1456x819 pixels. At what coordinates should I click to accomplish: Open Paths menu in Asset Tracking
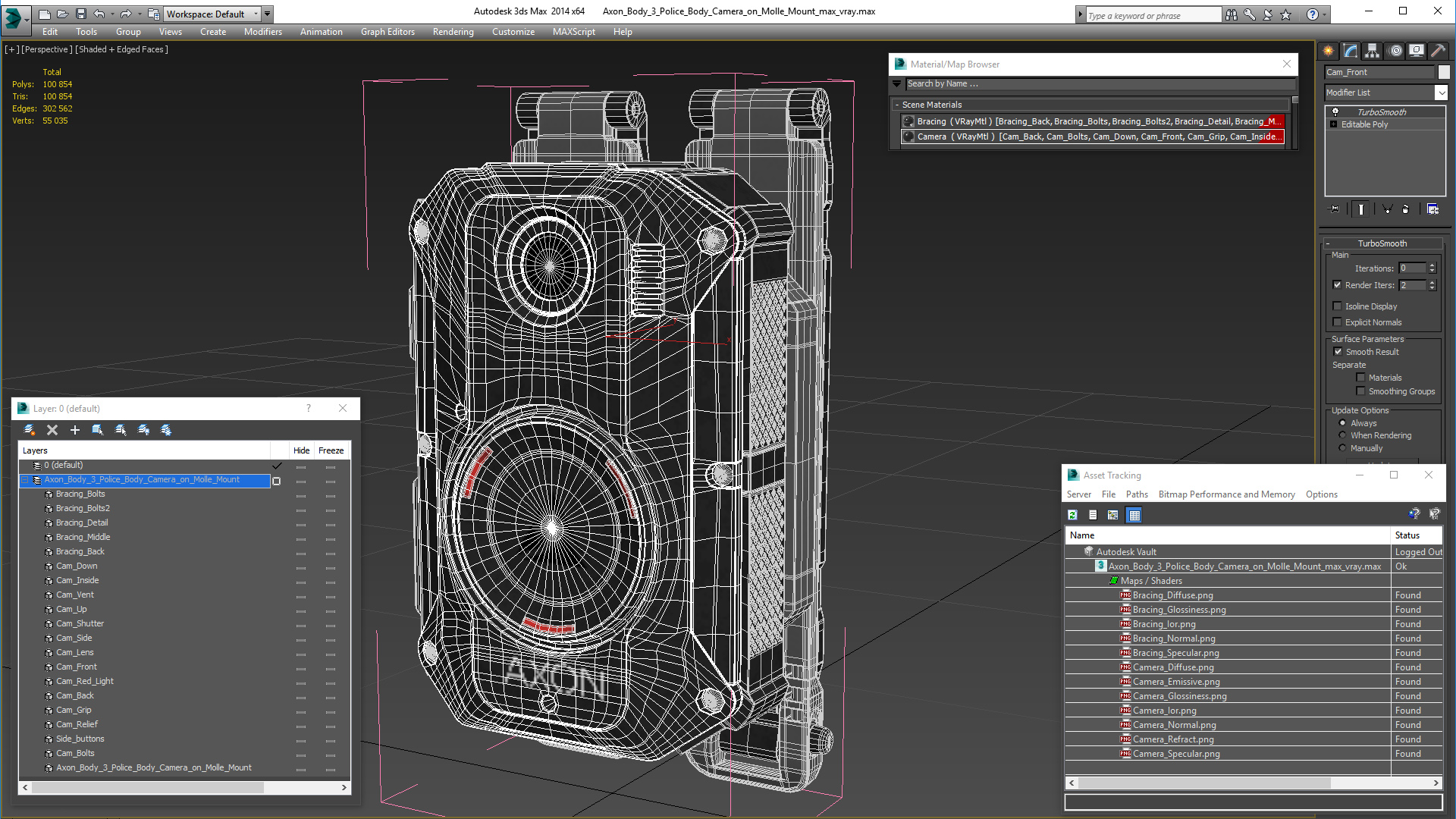1137,494
